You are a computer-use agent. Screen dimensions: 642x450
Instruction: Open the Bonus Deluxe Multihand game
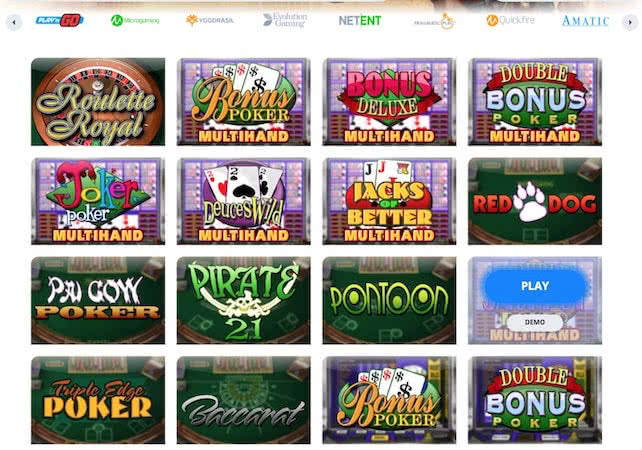tap(389, 102)
